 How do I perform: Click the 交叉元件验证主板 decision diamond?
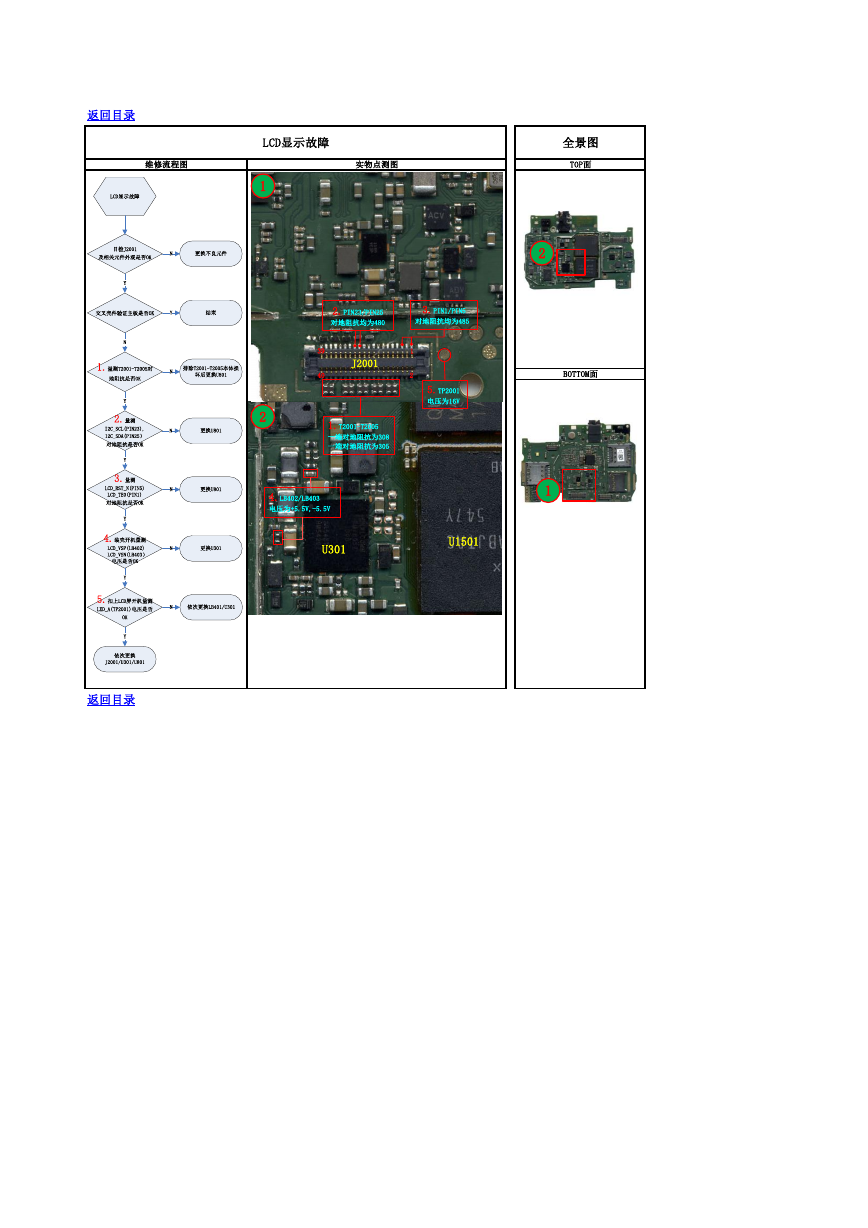point(125,312)
